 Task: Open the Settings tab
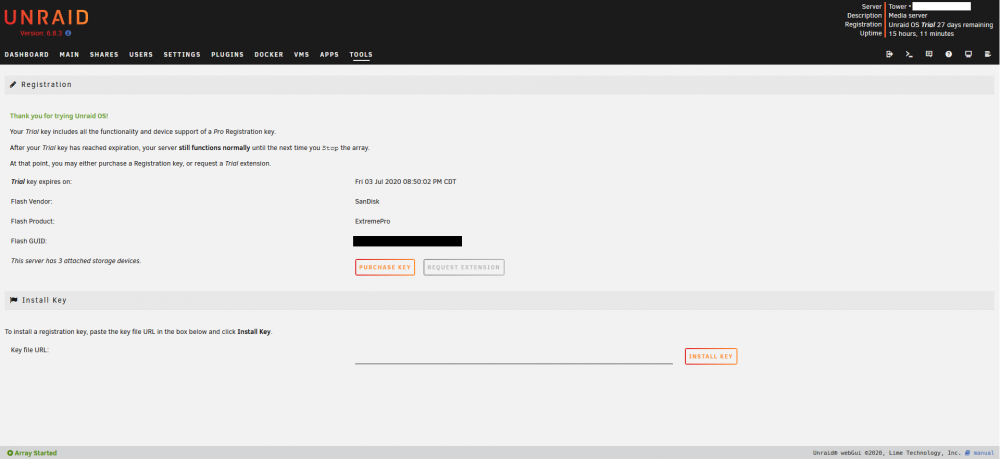point(182,55)
